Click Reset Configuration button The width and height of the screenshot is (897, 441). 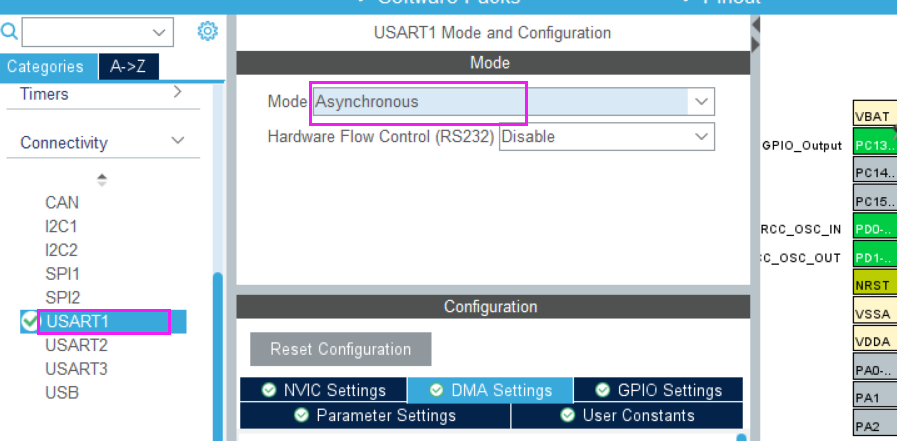(x=340, y=349)
